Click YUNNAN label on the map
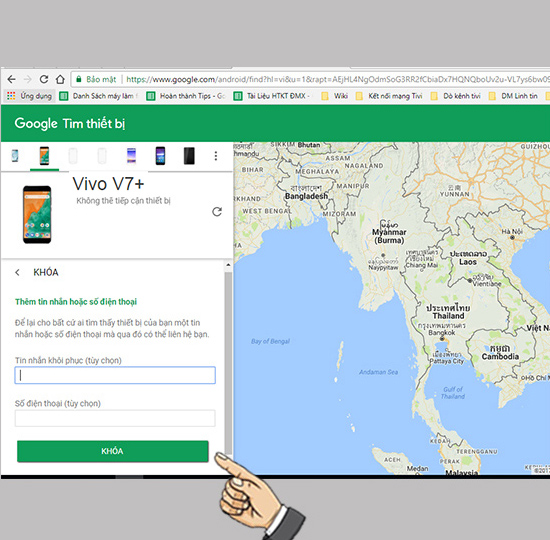Viewport: 550px width, 540px height. pos(455,194)
